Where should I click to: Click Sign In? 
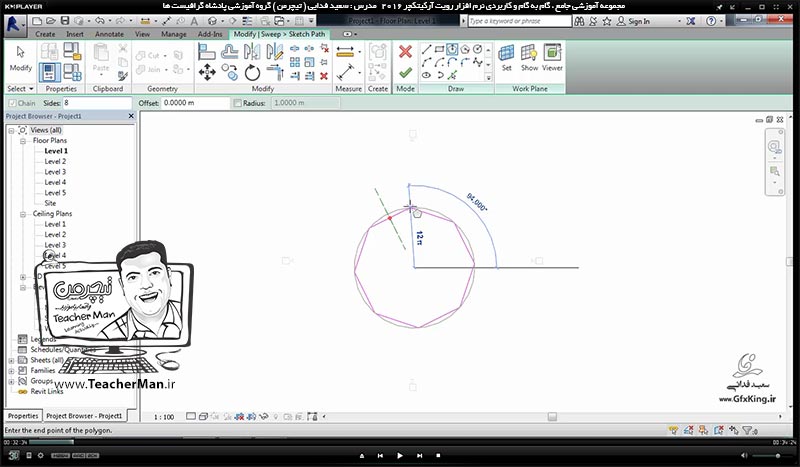click(639, 21)
